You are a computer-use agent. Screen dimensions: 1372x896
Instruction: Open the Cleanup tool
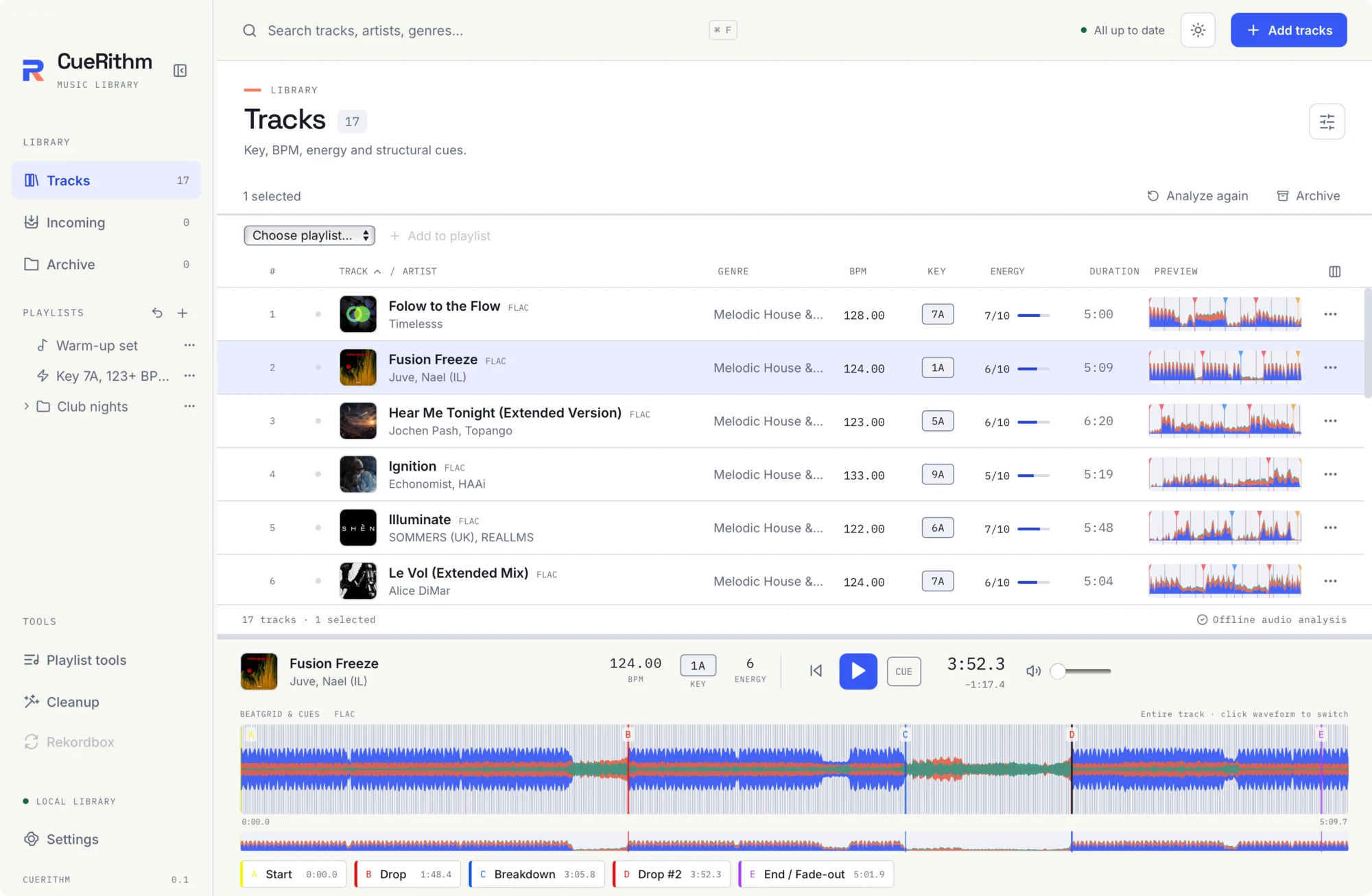tap(106, 702)
